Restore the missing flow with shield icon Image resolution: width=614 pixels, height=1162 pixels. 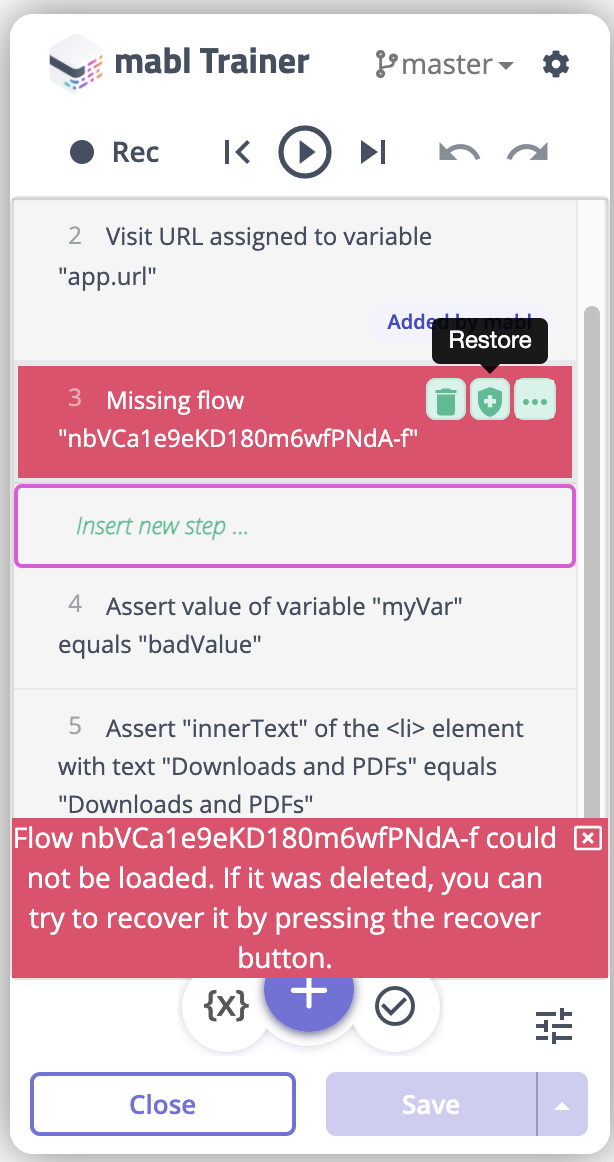[x=490, y=402]
